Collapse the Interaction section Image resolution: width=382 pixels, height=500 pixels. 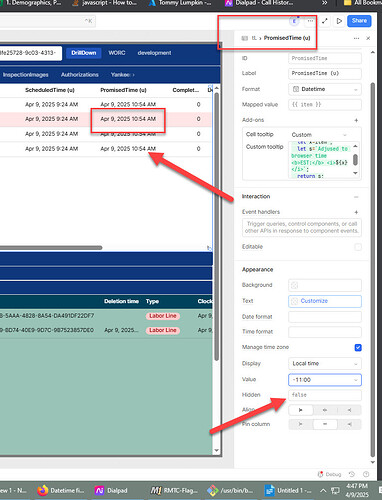pos(356,197)
